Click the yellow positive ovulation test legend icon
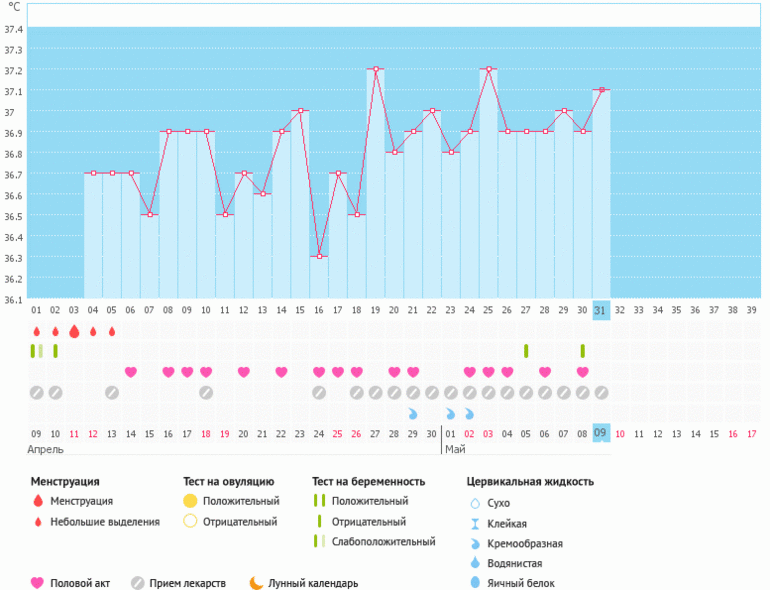The image size is (770, 590). [x=190, y=501]
